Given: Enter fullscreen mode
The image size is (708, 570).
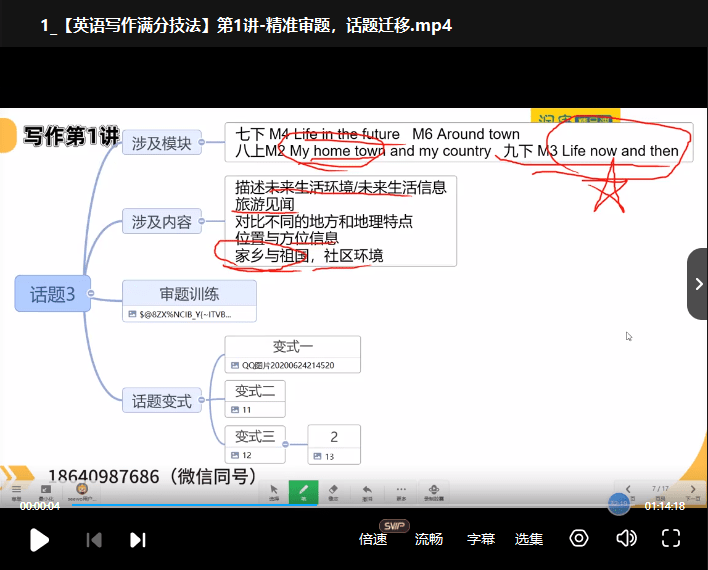Looking at the screenshot, I should [x=671, y=538].
